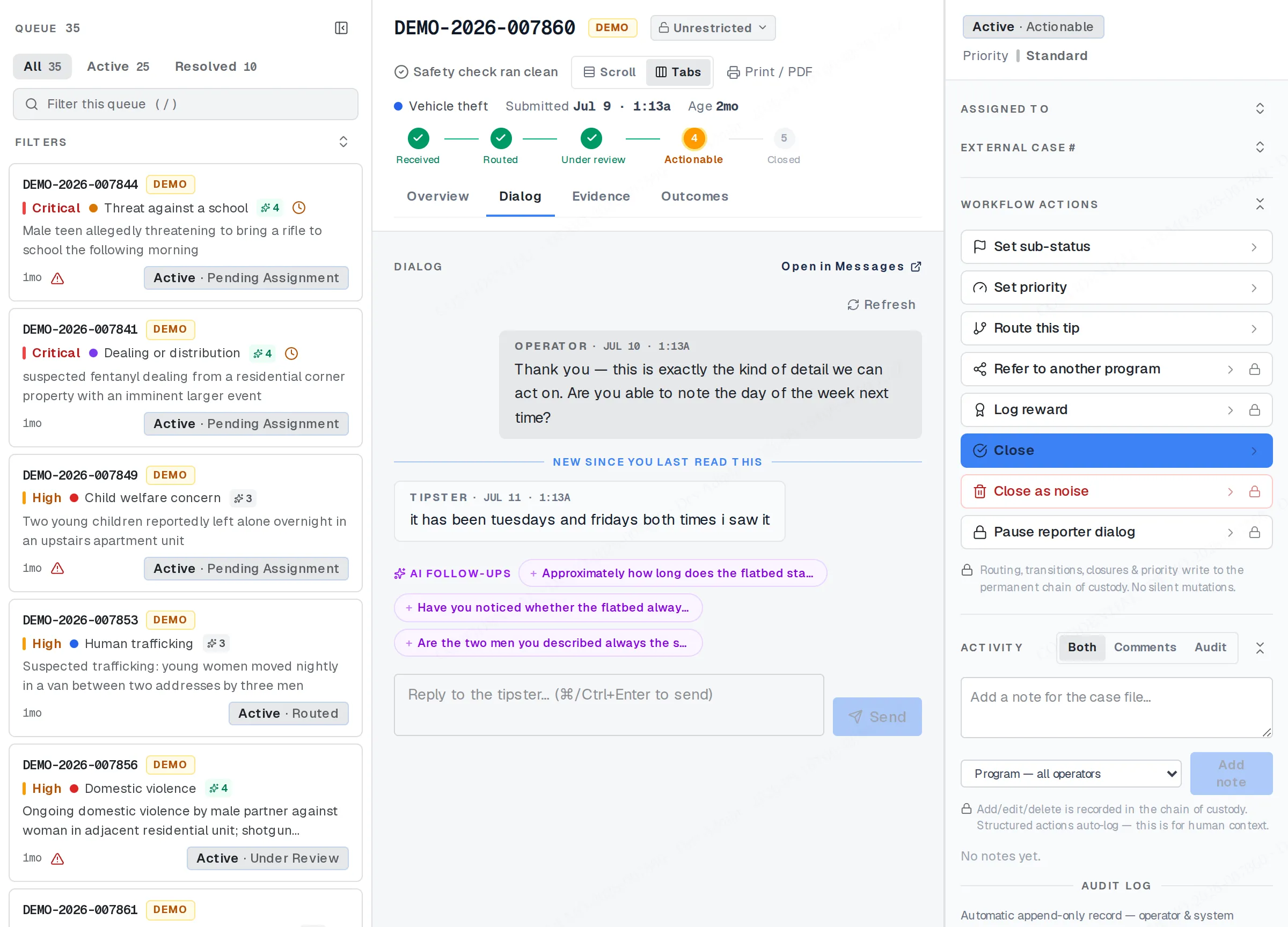Click the paper plane icon on Send

coord(855,717)
